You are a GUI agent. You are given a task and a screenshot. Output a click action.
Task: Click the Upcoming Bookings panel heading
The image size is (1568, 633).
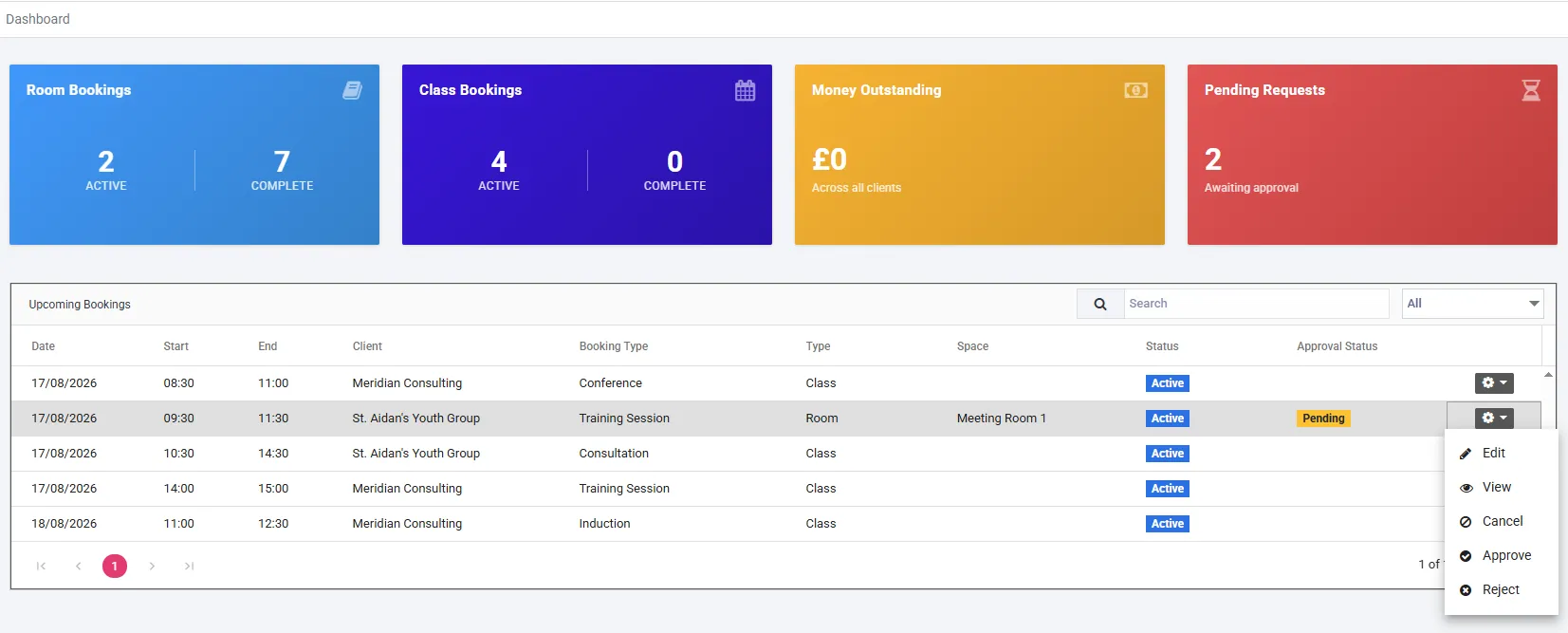pyautogui.click(x=80, y=305)
